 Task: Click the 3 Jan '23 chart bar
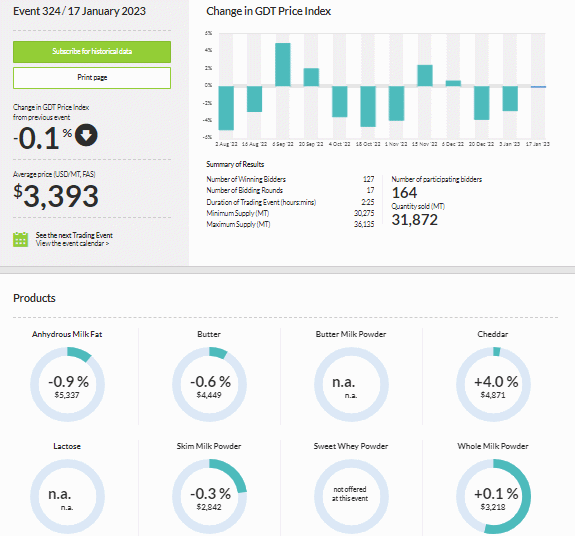pyautogui.click(x=510, y=99)
